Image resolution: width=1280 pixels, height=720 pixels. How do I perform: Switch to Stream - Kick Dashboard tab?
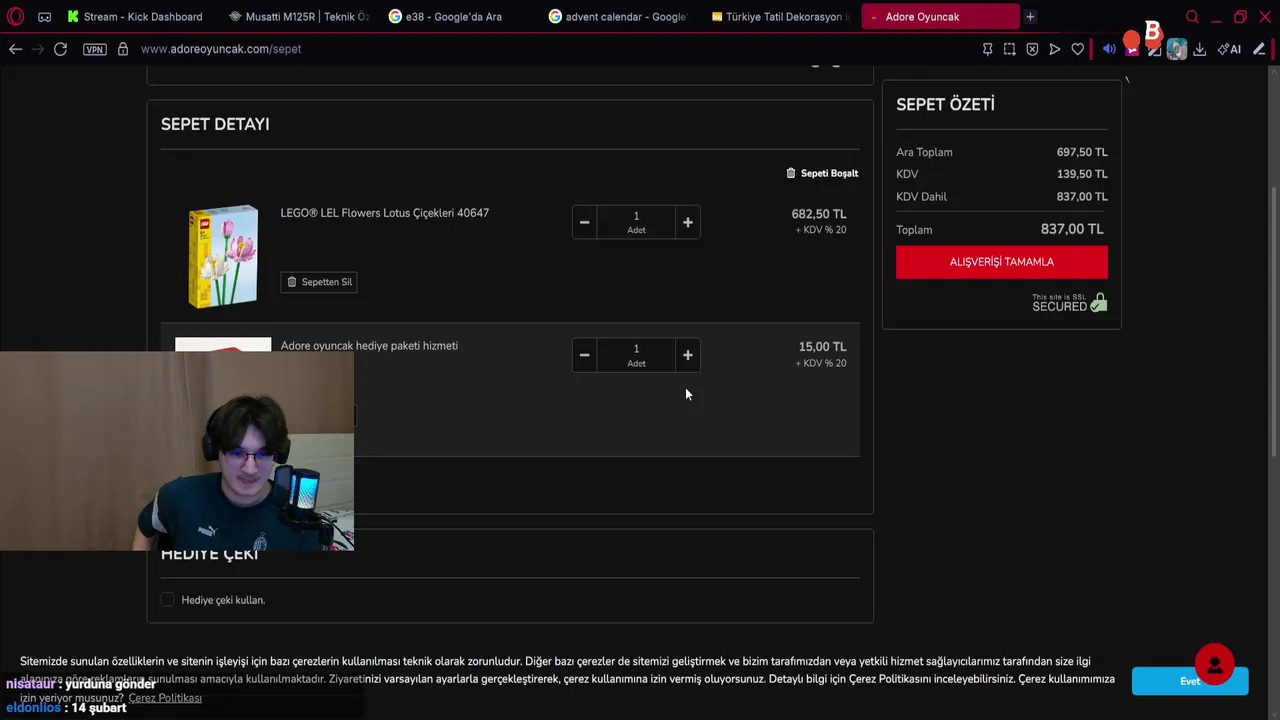(x=135, y=17)
